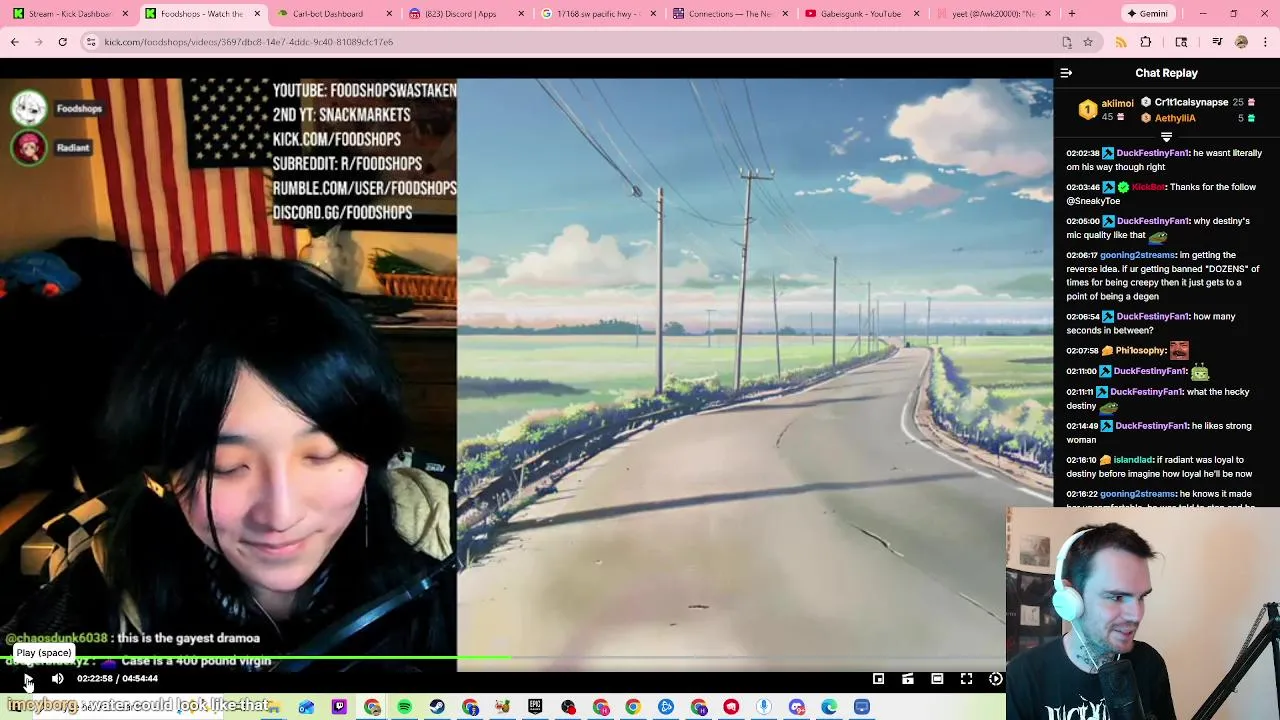Click the site info icon in address bar
1280x720 pixels.
point(91,42)
